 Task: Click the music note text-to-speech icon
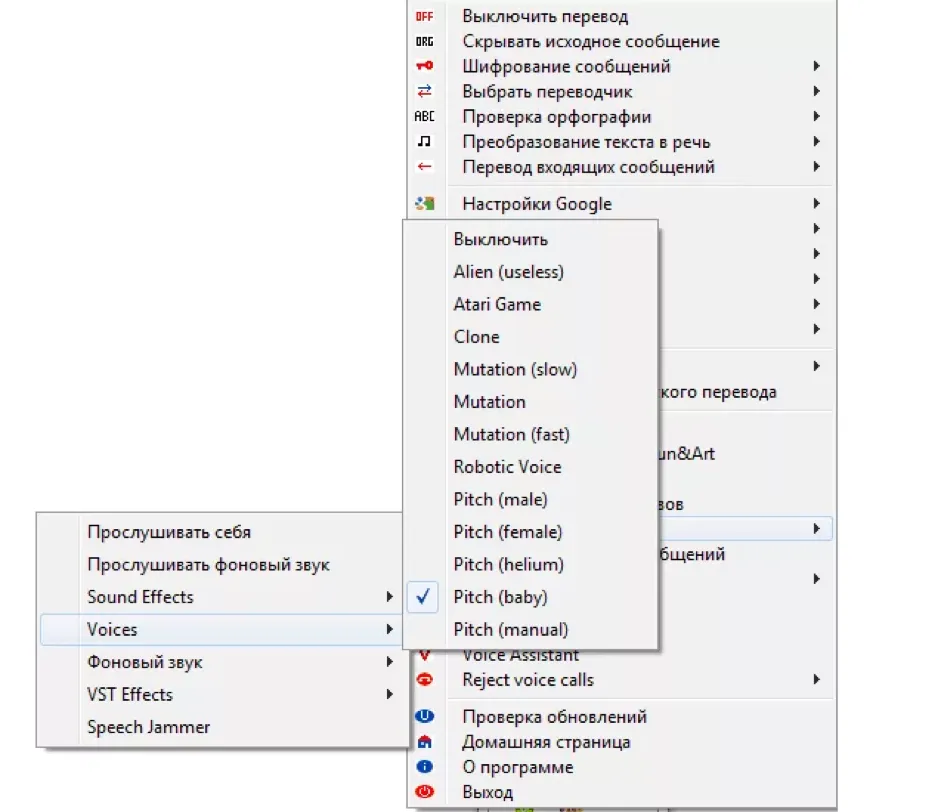pyautogui.click(x=424, y=141)
